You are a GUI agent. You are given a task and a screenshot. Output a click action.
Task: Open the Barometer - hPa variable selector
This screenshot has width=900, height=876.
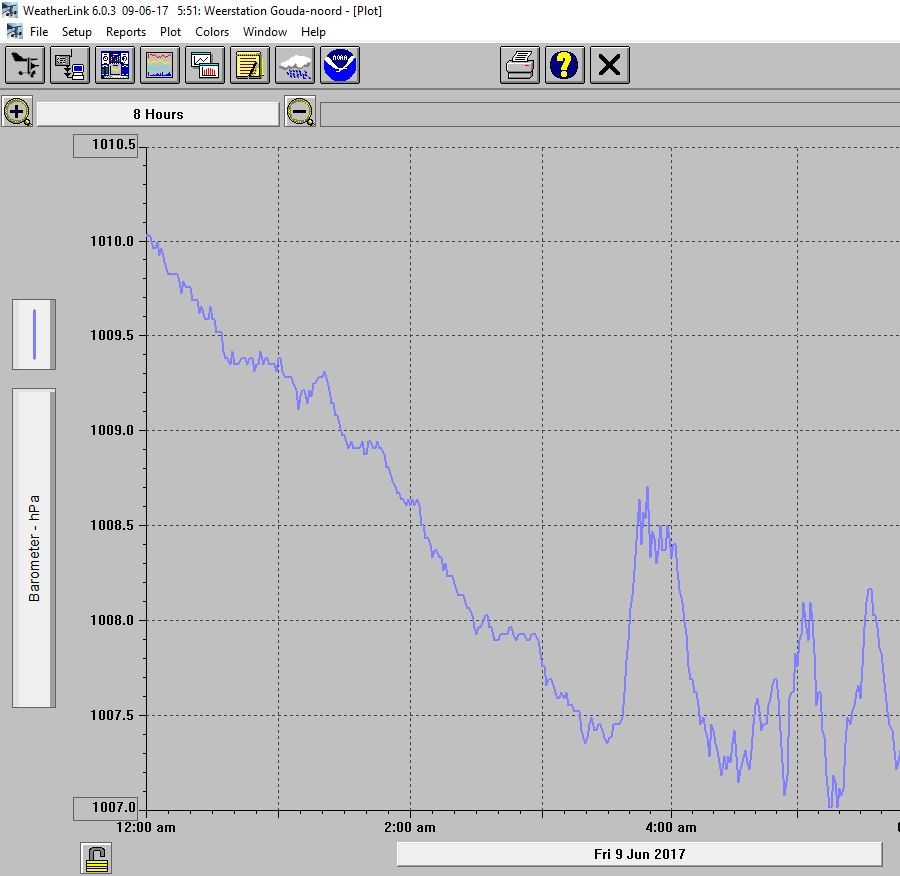point(34,548)
